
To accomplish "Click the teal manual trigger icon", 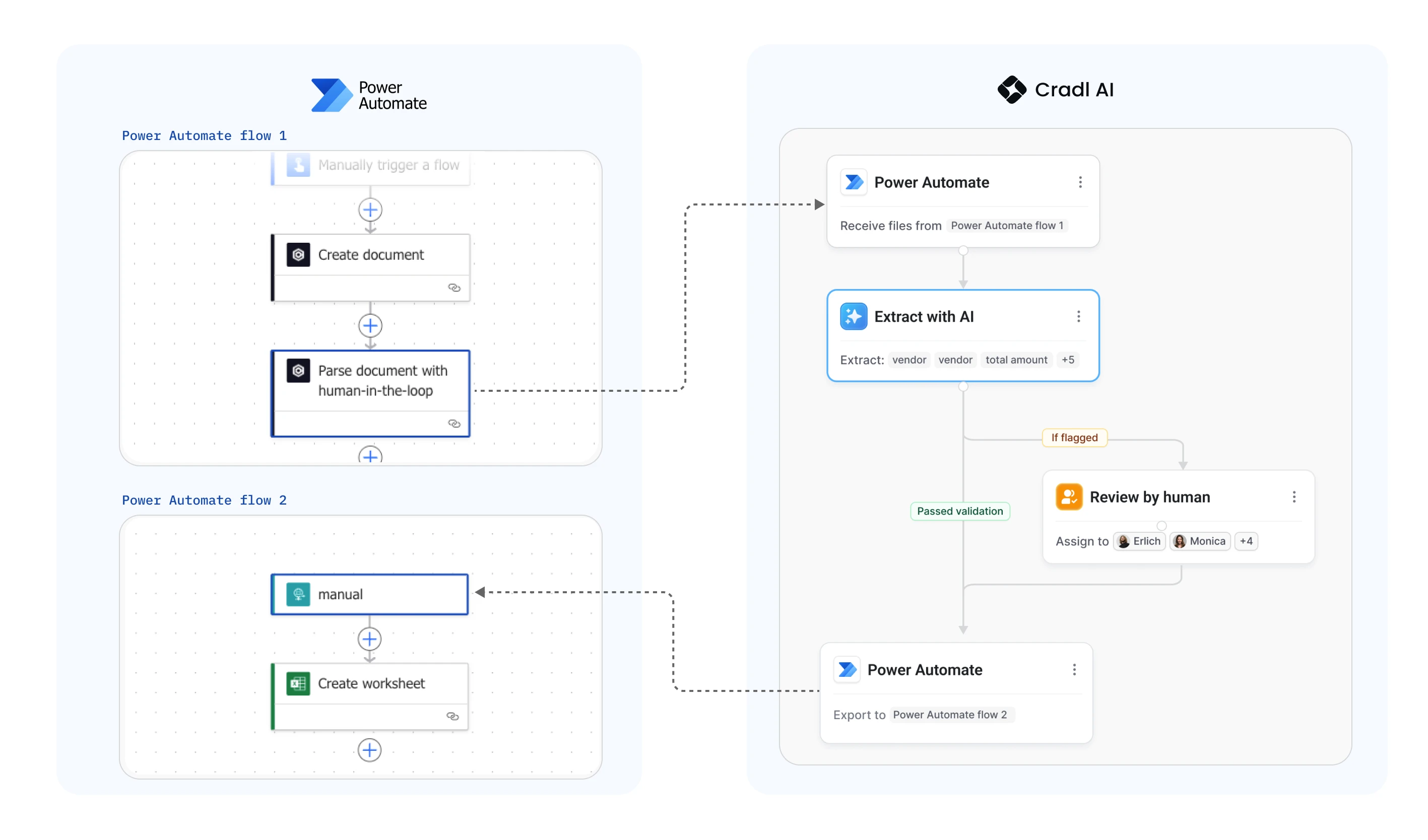I will pos(298,594).
